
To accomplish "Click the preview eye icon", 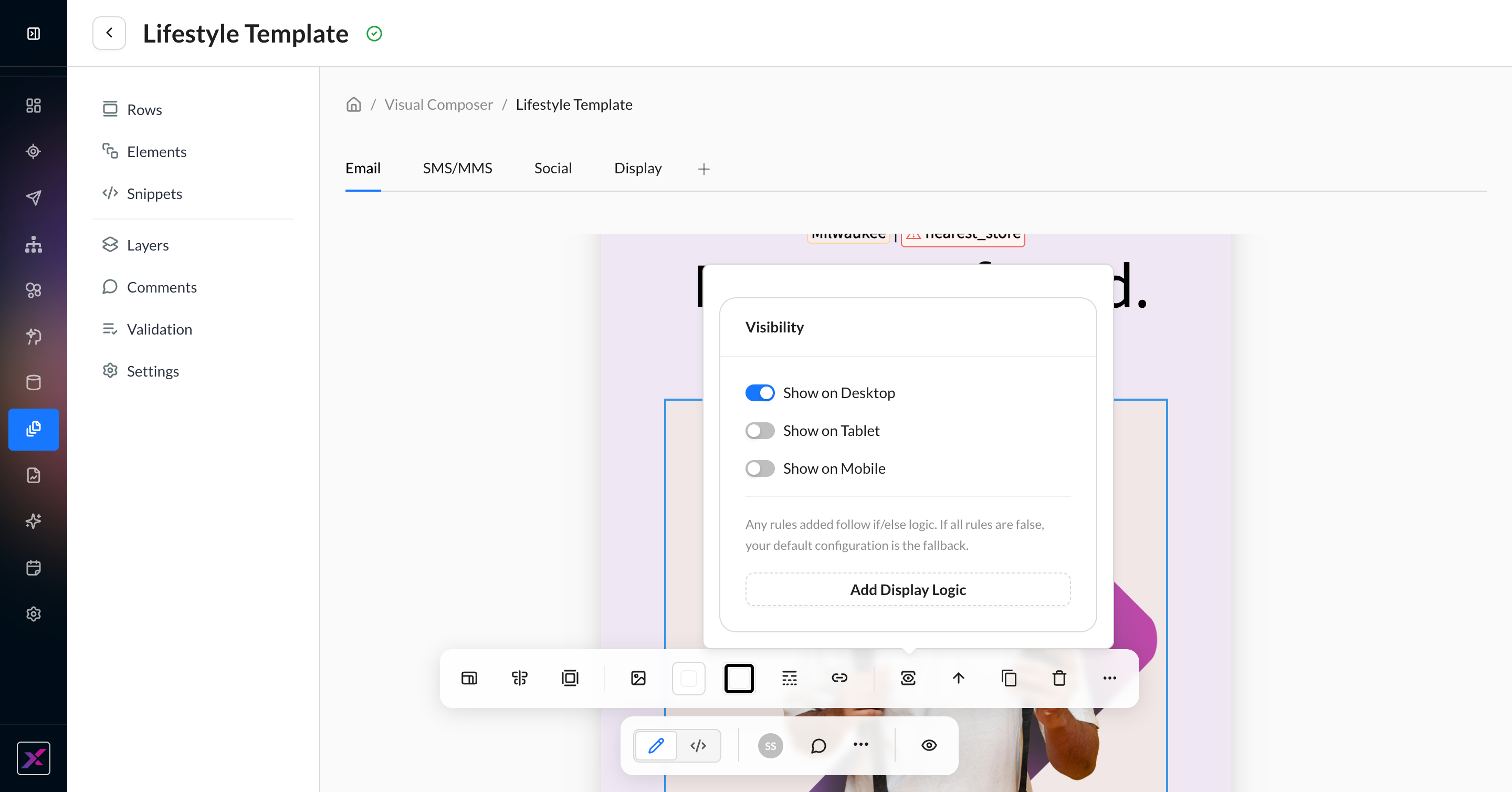I will coord(929,746).
